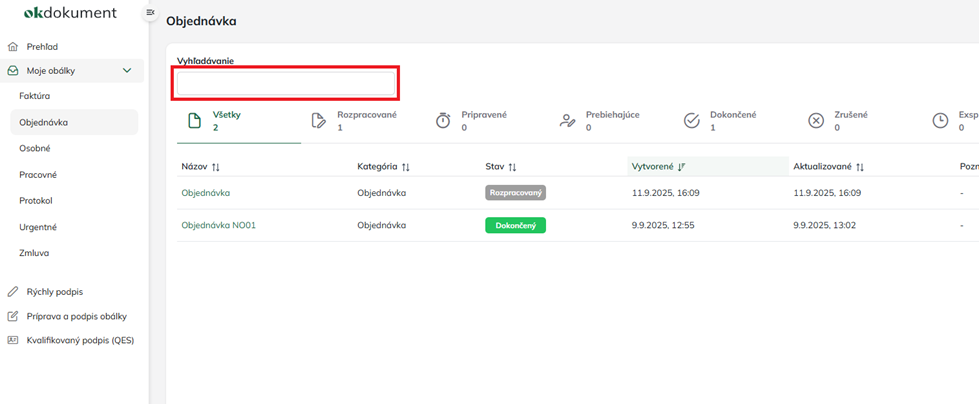Image resolution: width=979 pixels, height=404 pixels.
Task: Click the Moje obálky envelope icon
Action: (x=13, y=71)
